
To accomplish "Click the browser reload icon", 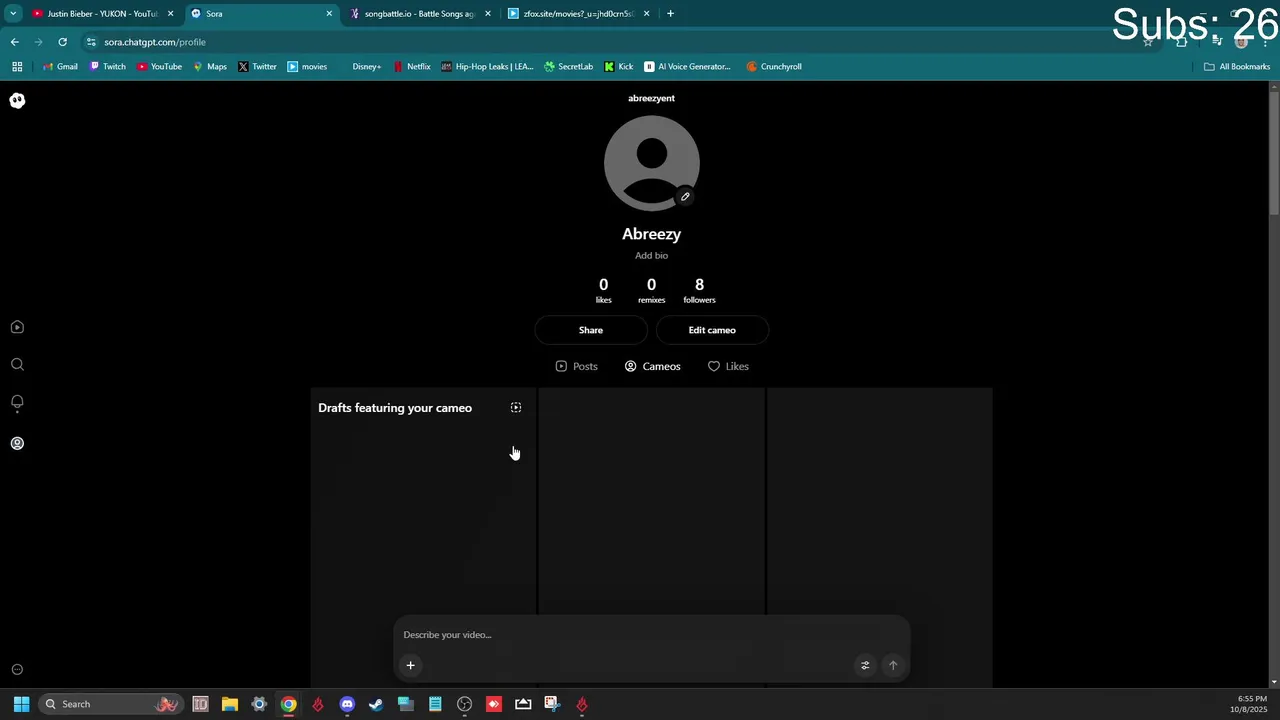I will click(62, 42).
